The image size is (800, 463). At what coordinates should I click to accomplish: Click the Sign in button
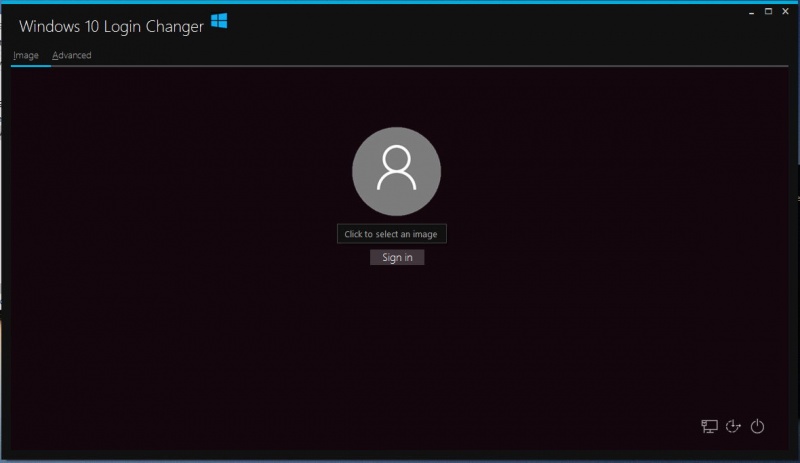(397, 258)
